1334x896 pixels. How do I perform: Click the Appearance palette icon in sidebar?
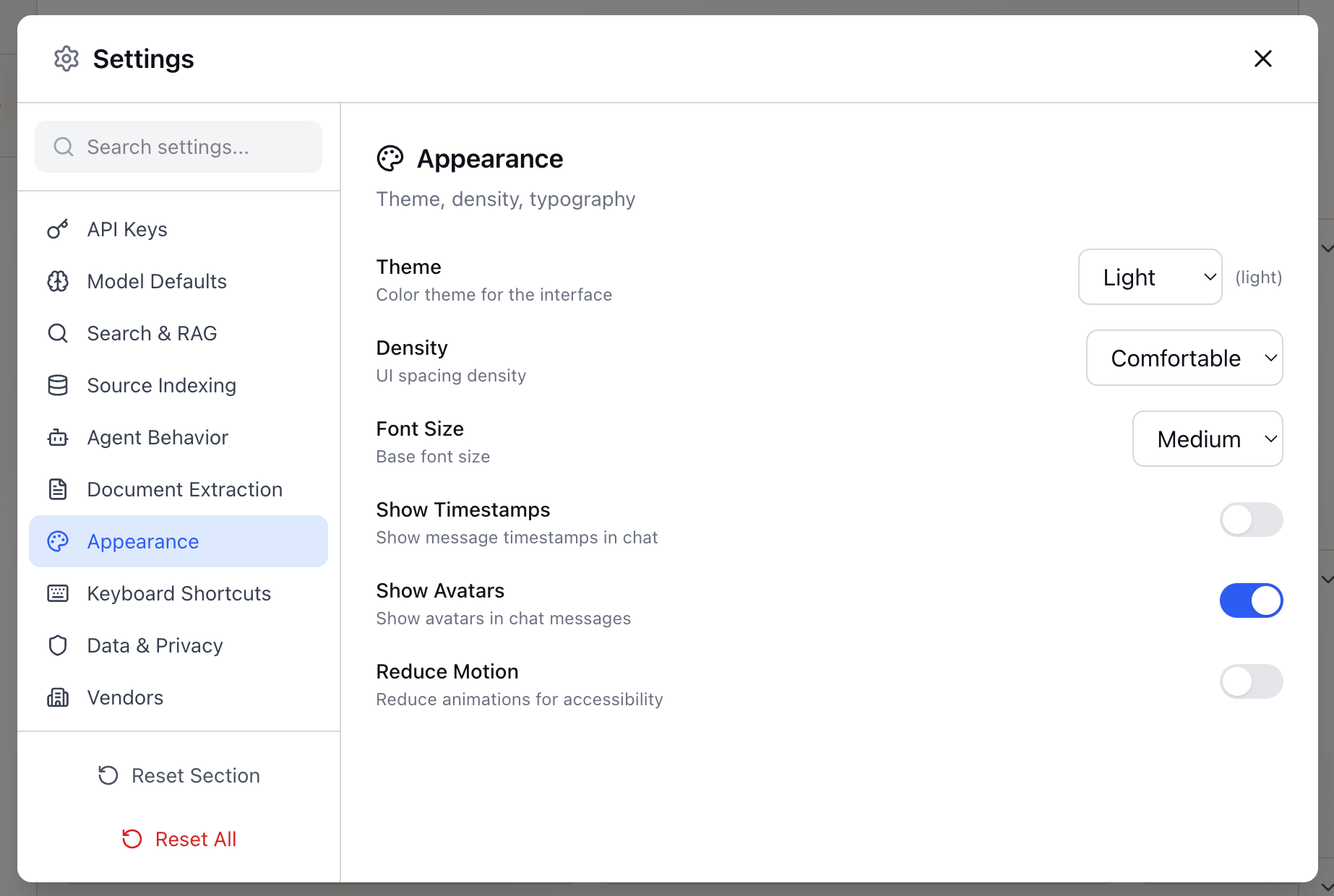(58, 541)
